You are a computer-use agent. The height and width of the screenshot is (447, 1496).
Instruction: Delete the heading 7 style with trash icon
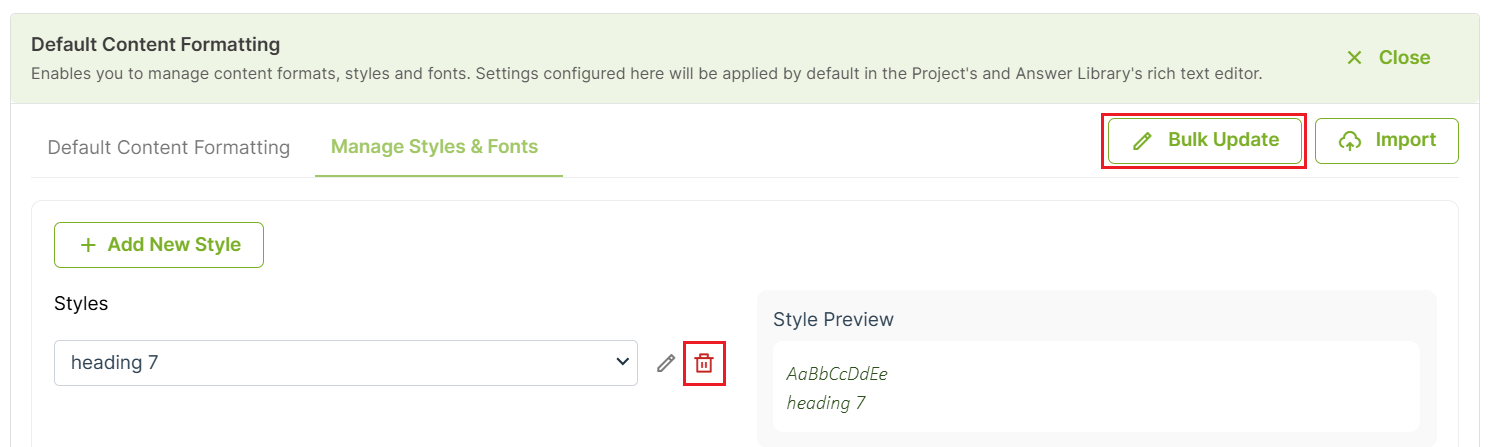click(704, 363)
